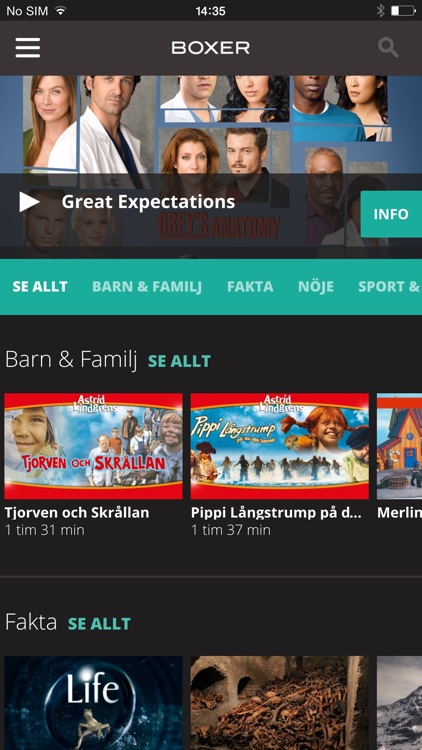Switch to the BARN & FAMILJ tab
Image resolution: width=422 pixels, height=750 pixels.
(147, 287)
